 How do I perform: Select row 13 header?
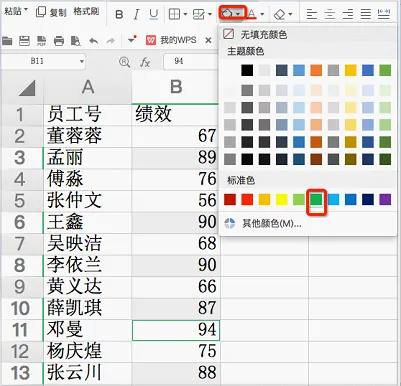(22, 373)
